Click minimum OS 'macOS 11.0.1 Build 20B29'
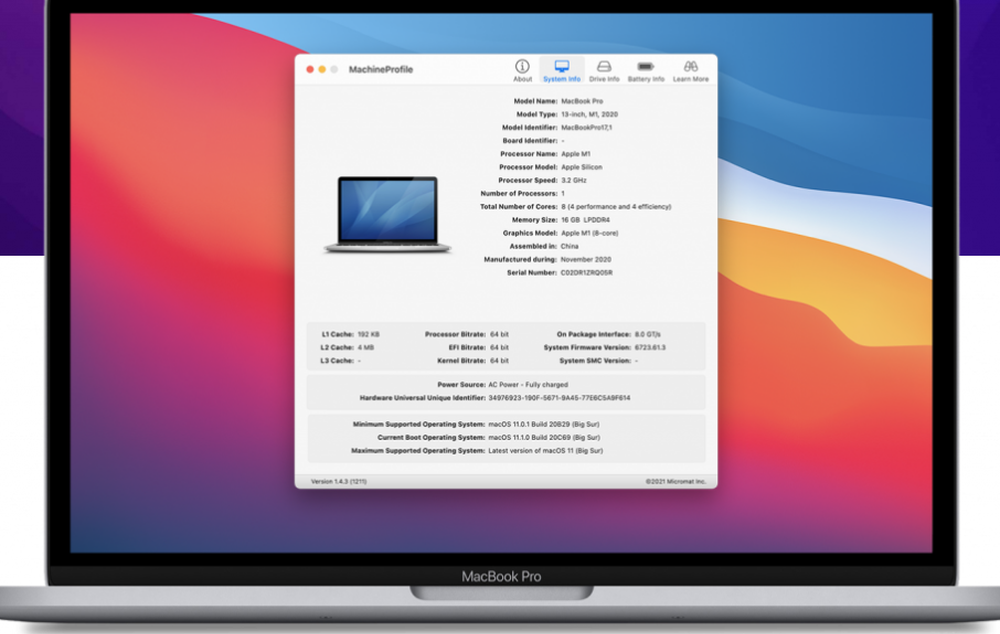The width and height of the screenshot is (1000, 634). click(543, 424)
